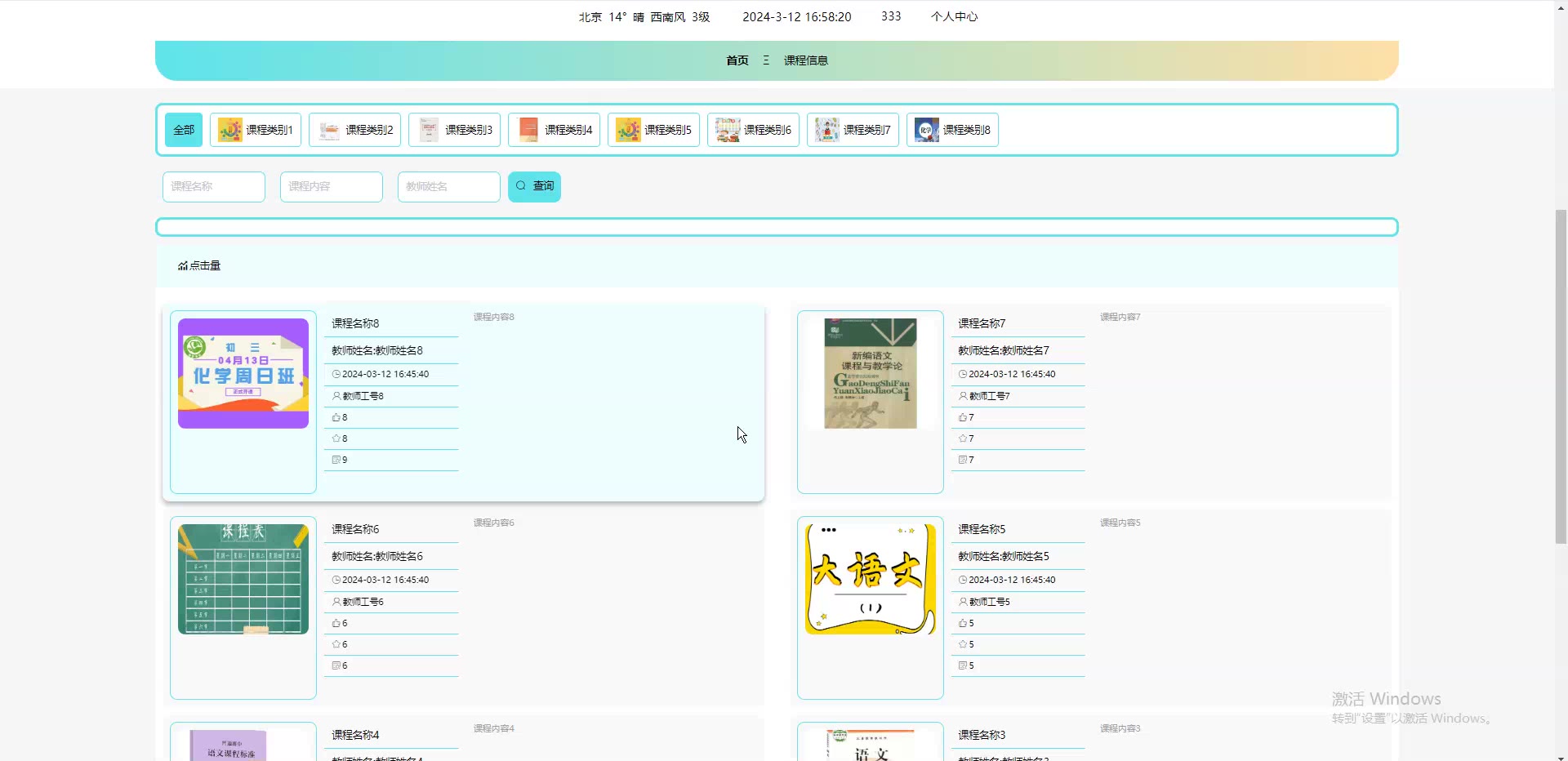Click the comment icon for 课程名称8
The height and width of the screenshot is (761, 1568).
point(336,460)
